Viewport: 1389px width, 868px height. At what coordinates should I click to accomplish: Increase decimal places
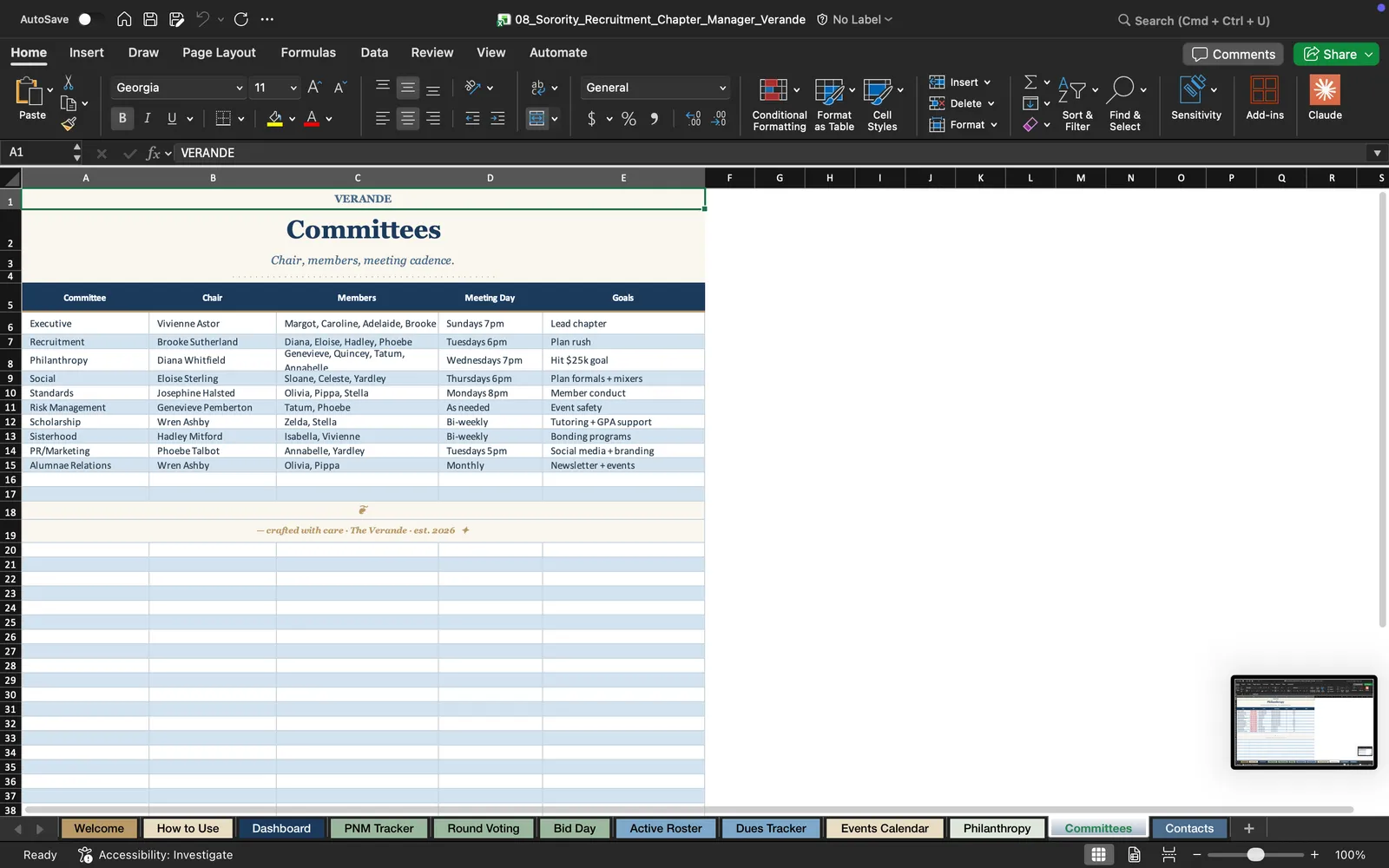point(693,118)
